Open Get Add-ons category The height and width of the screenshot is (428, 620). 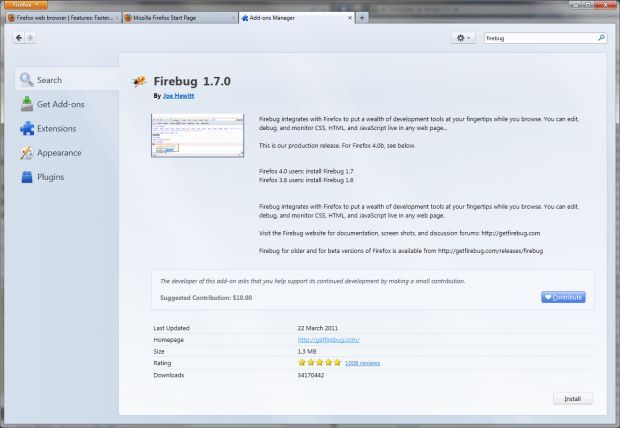coord(66,104)
